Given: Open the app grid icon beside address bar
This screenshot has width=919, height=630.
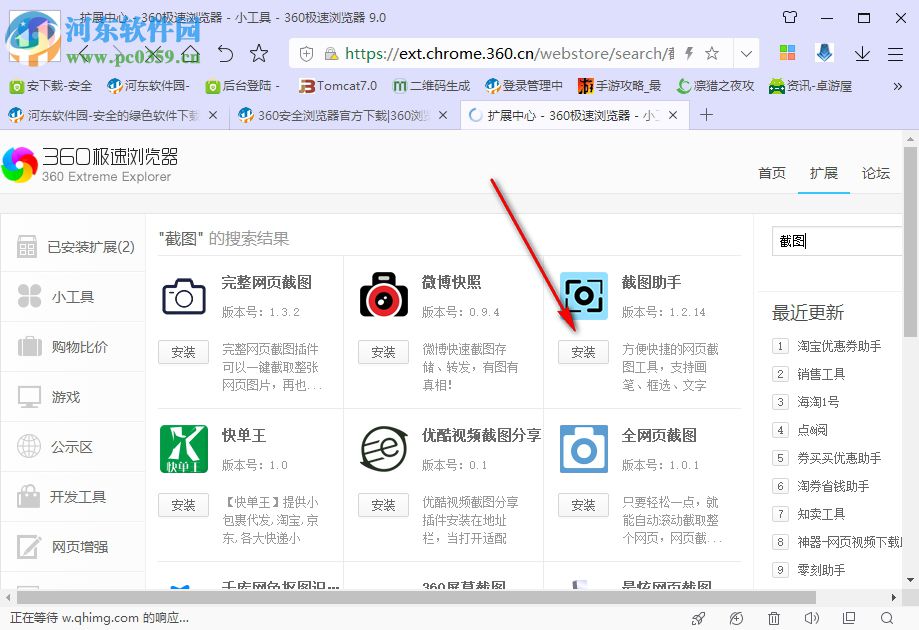Looking at the screenshot, I should [788, 52].
